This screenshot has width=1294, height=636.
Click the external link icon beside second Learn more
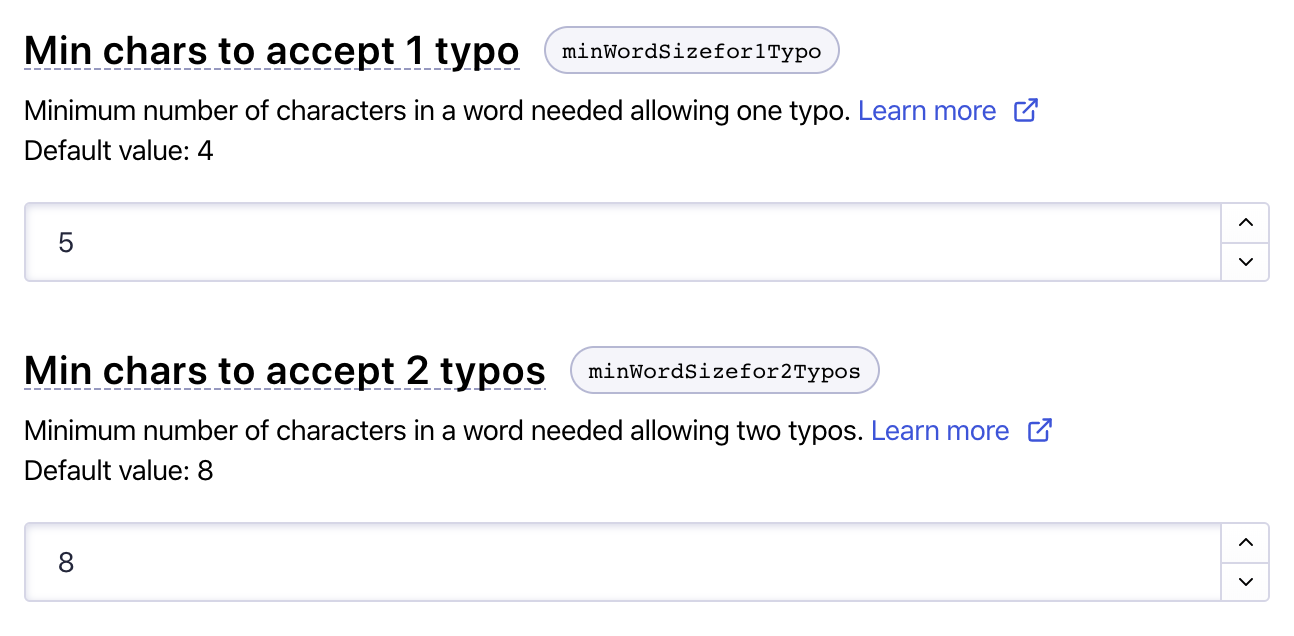(x=1039, y=430)
